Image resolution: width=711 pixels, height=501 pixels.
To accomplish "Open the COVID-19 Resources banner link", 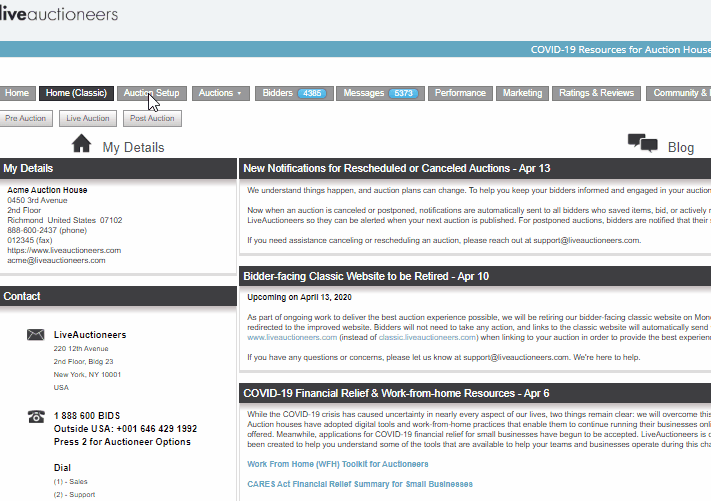I will tap(621, 49).
